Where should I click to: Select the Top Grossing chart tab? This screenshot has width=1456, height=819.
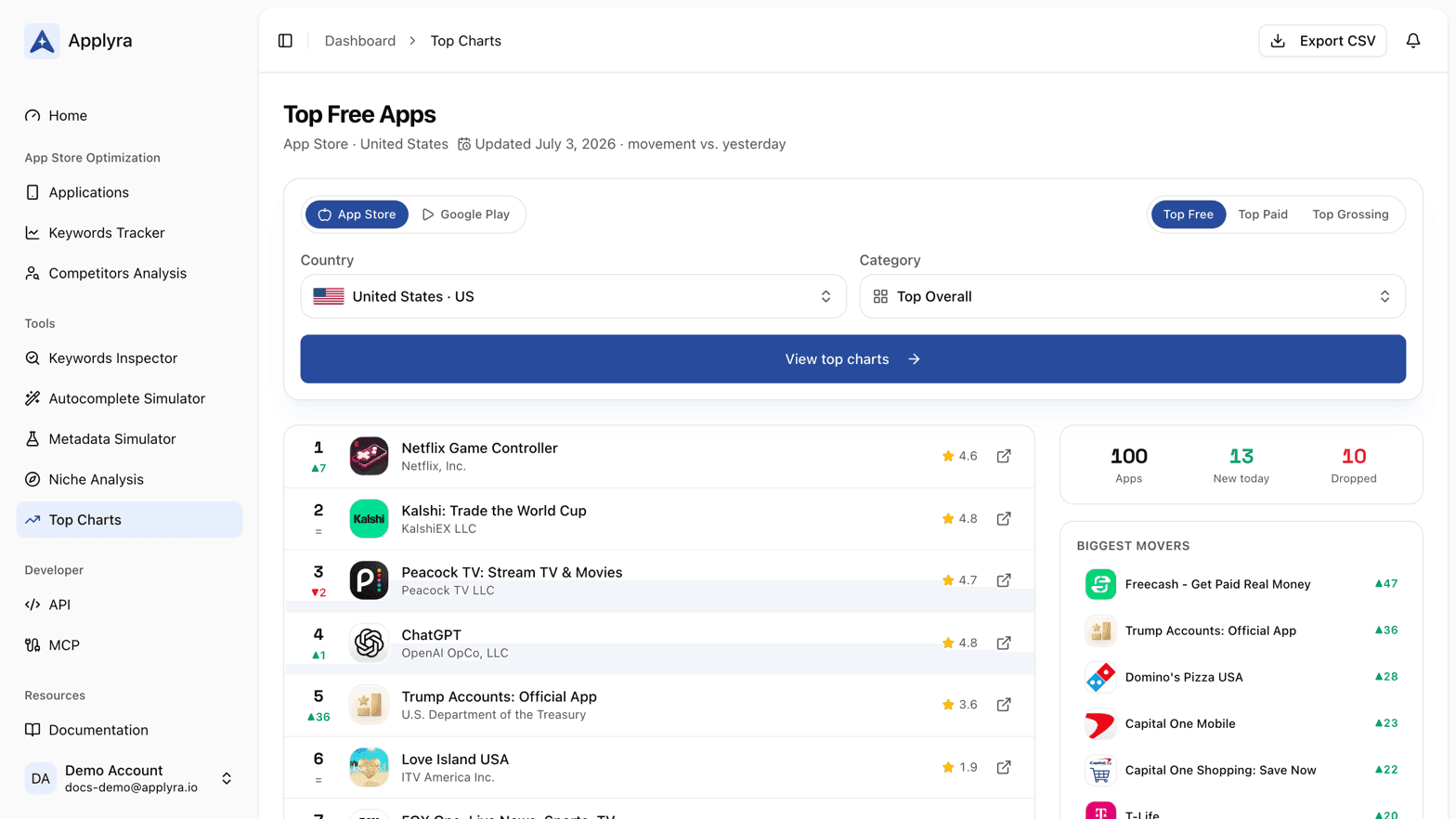tap(1350, 214)
